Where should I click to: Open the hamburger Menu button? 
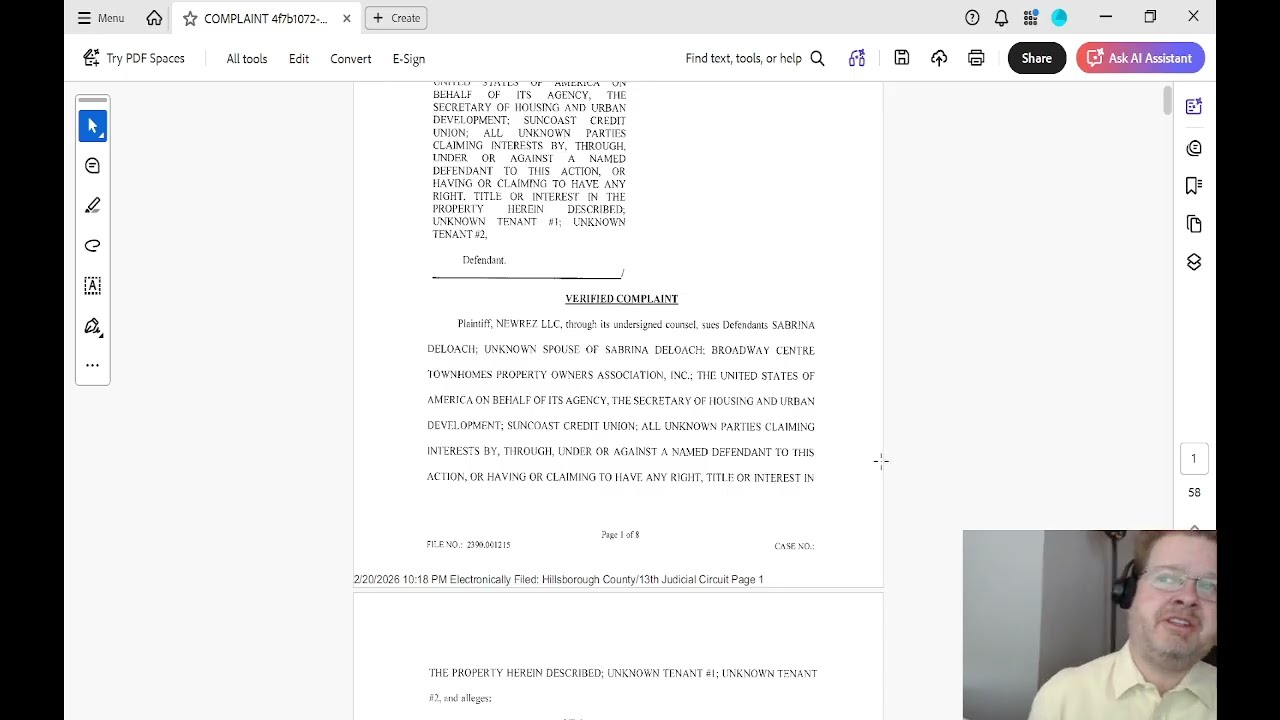click(101, 18)
